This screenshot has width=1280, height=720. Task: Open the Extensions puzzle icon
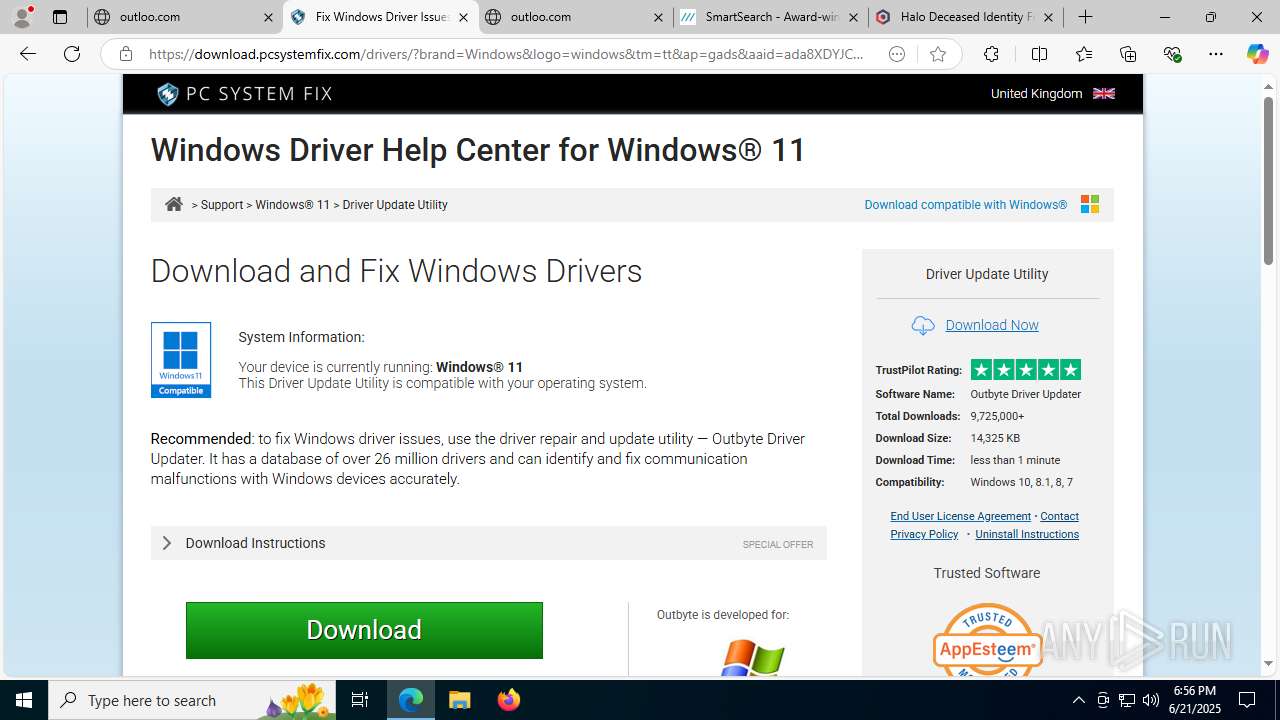pos(991,54)
